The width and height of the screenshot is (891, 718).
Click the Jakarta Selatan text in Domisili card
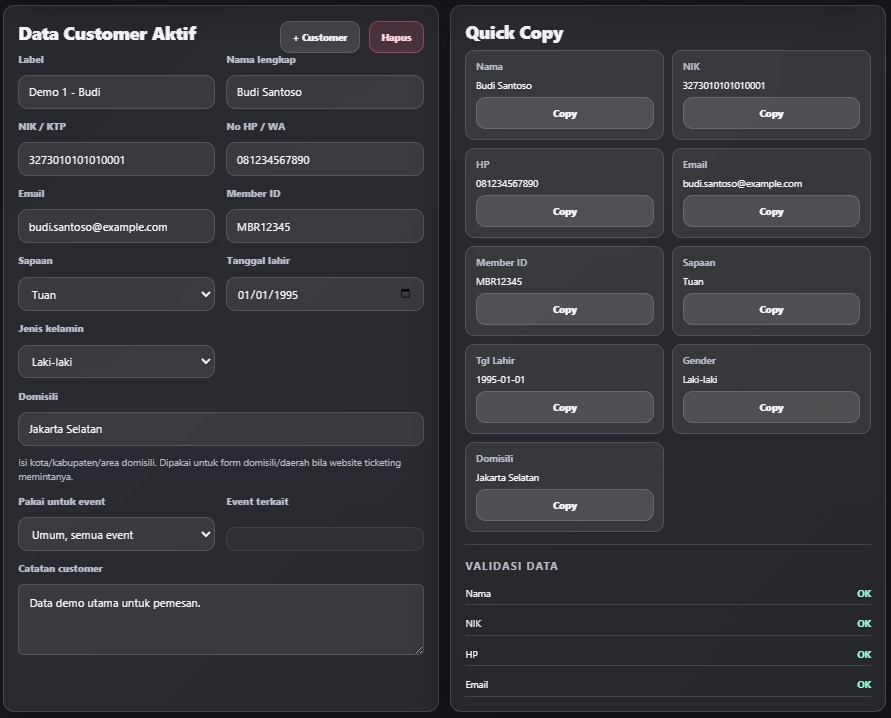click(x=507, y=478)
